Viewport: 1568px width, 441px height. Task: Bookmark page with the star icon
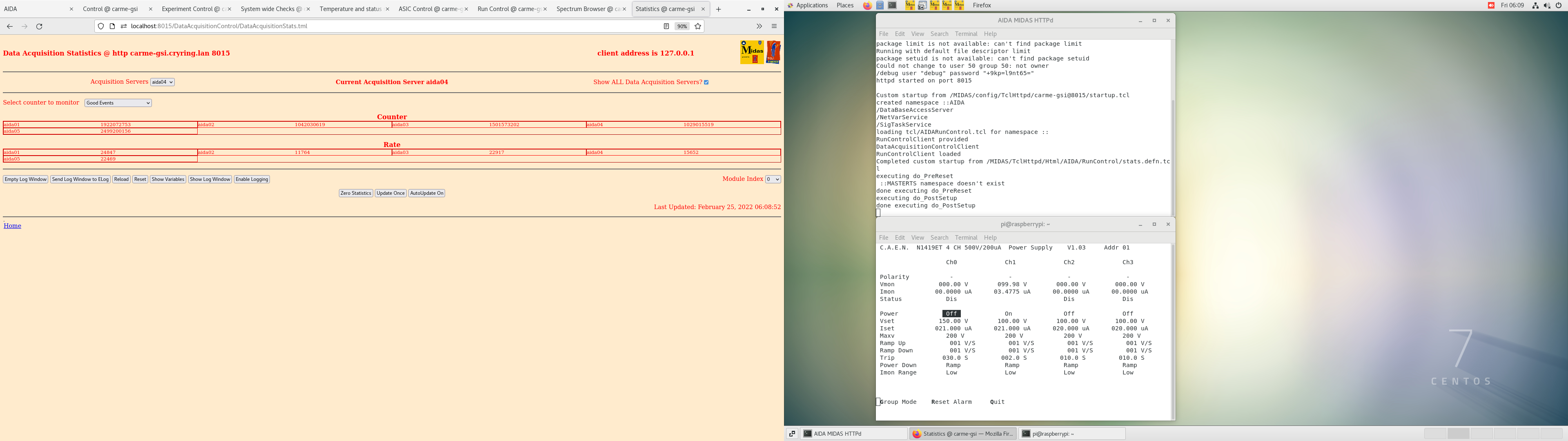pos(698,26)
